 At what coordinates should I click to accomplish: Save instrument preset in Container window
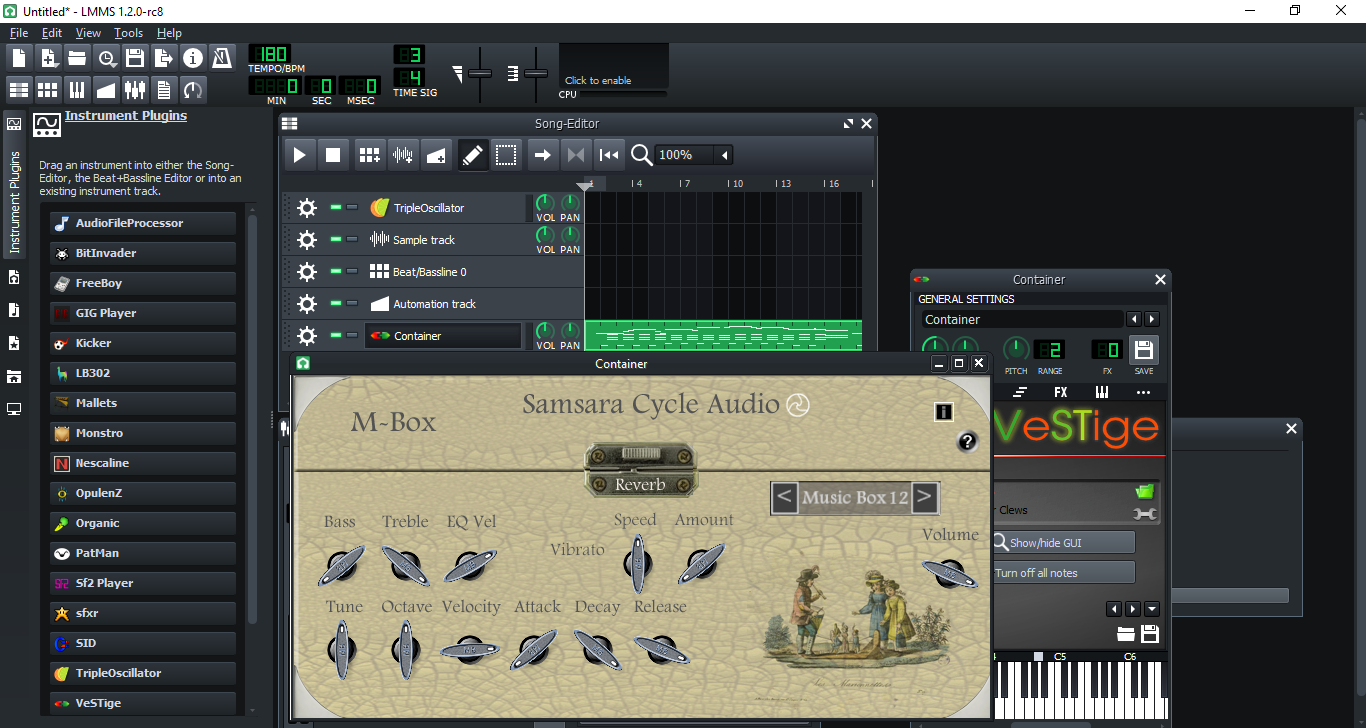(1144, 351)
